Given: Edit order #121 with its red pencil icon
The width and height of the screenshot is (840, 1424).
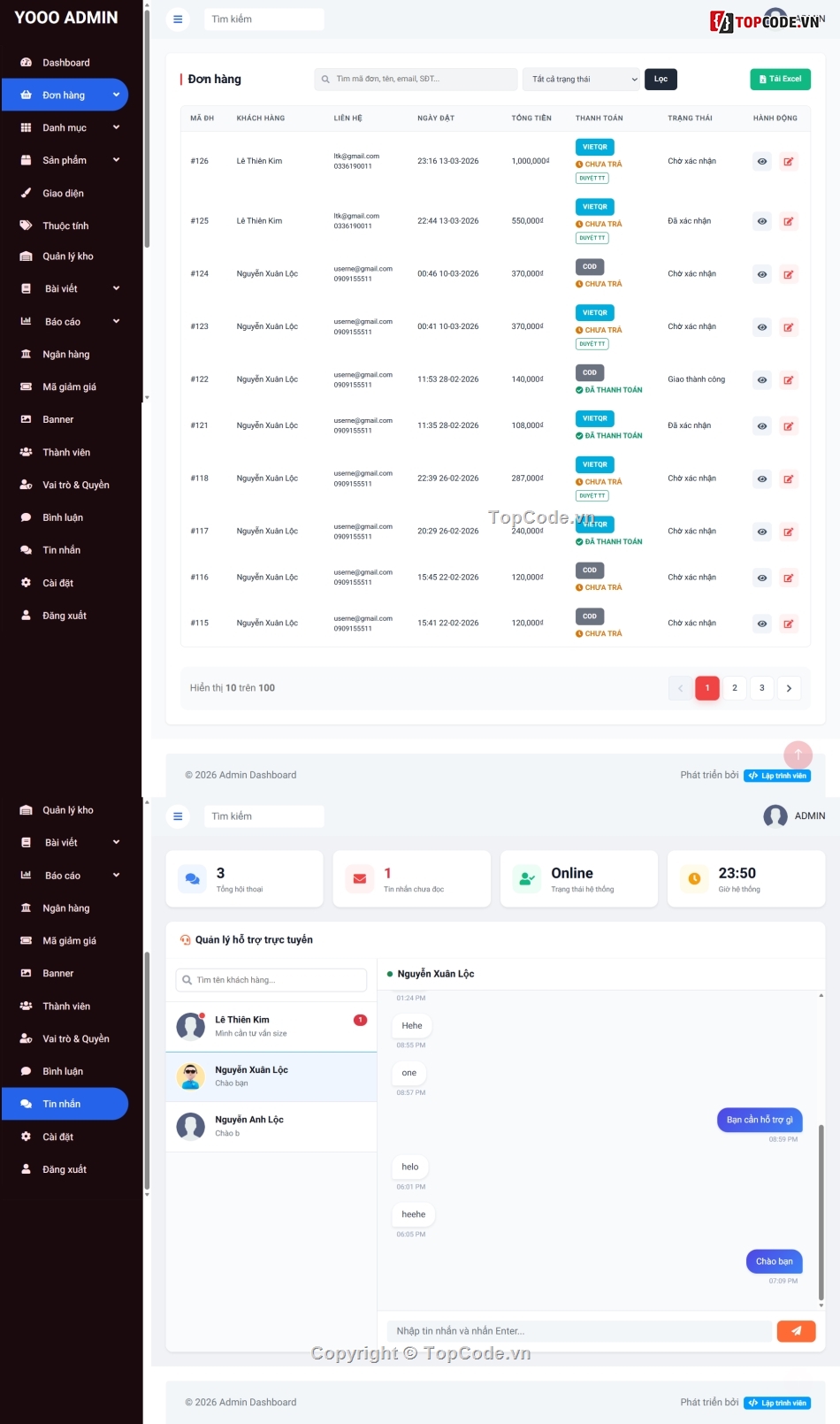Looking at the screenshot, I should coord(788,426).
